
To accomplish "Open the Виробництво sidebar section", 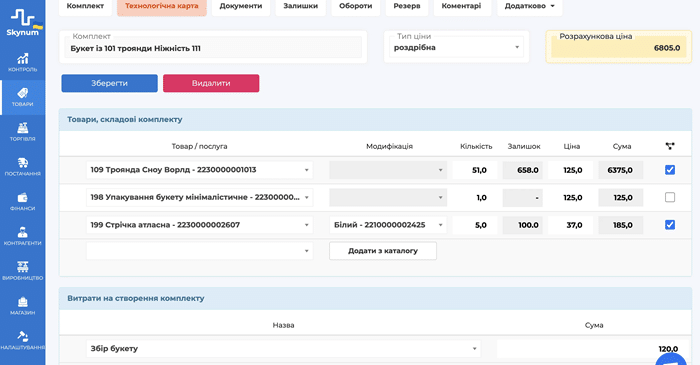I will click(23, 271).
